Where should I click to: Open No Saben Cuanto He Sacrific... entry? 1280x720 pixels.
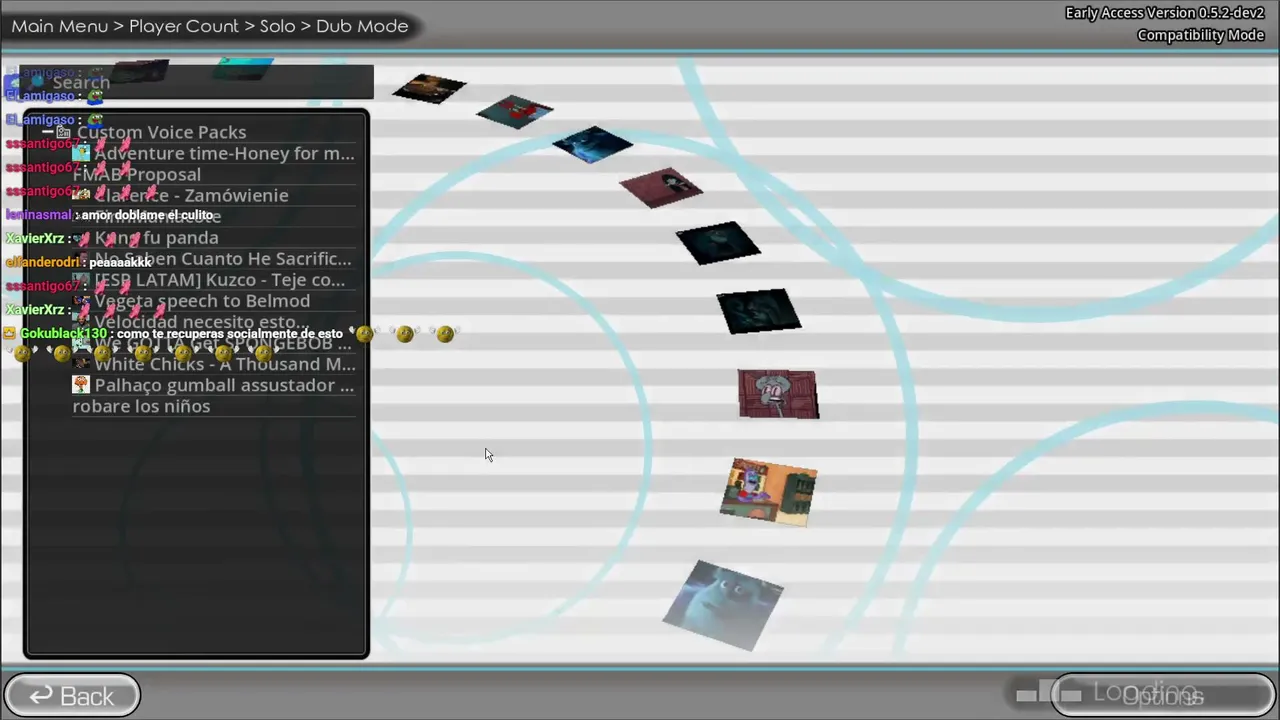[x=223, y=259]
